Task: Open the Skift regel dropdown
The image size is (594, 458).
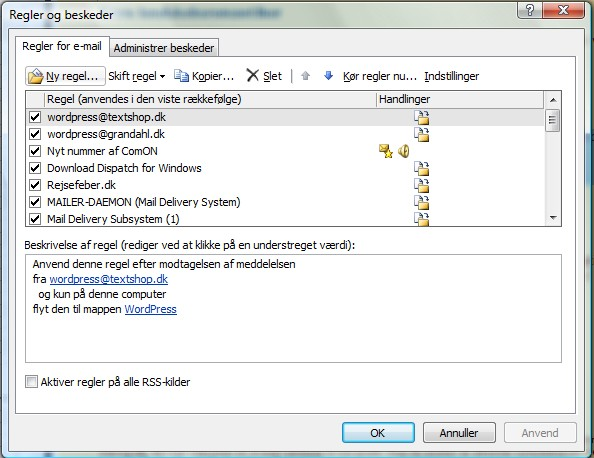Action: click(x=136, y=76)
